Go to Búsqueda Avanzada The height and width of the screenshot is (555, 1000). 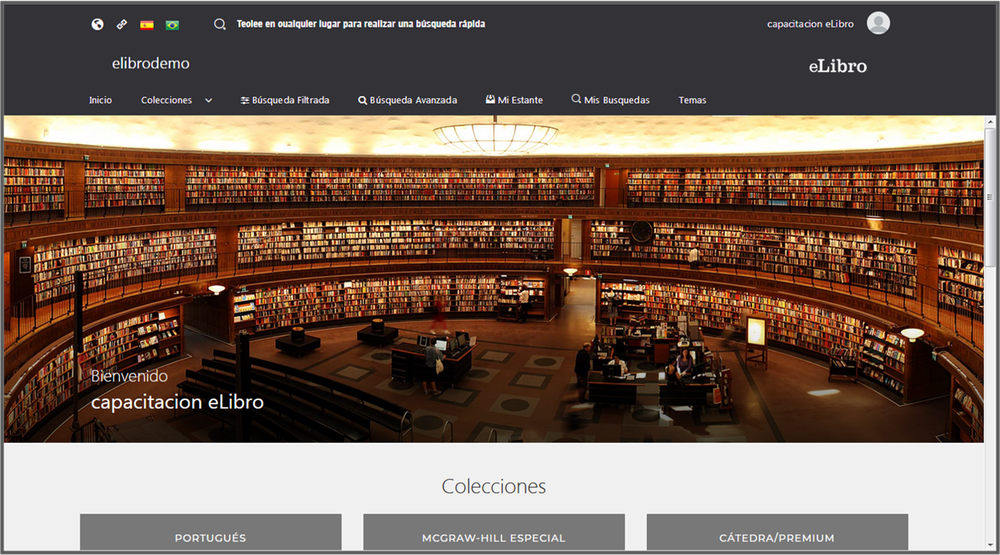407,100
